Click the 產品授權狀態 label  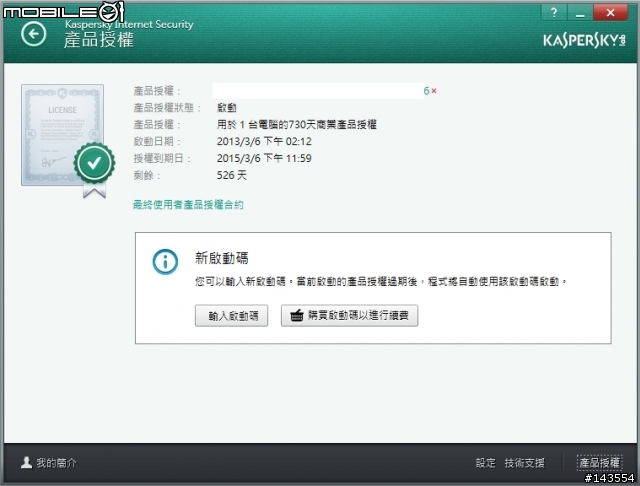(x=167, y=108)
